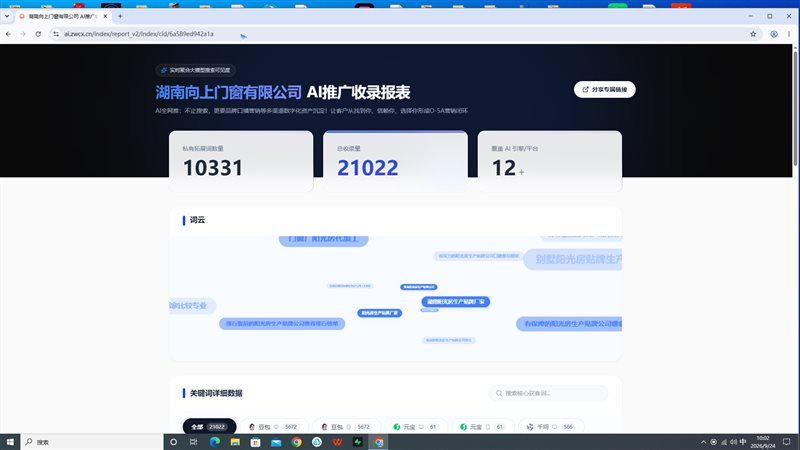Click the page vertical scrollbar thumb
This screenshot has width=800, height=450.
coord(795,107)
